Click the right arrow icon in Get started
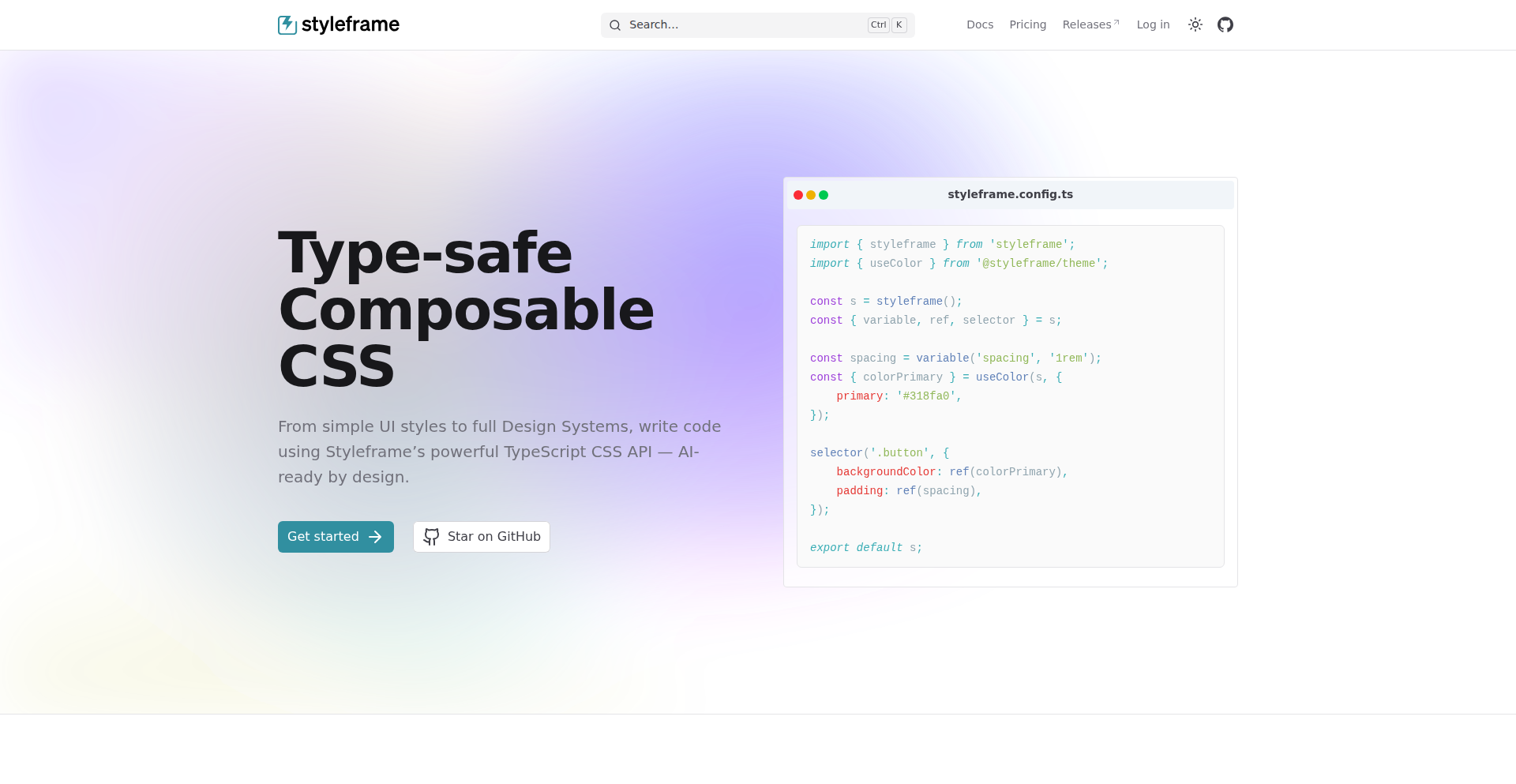Image resolution: width=1516 pixels, height=784 pixels. pos(375,537)
